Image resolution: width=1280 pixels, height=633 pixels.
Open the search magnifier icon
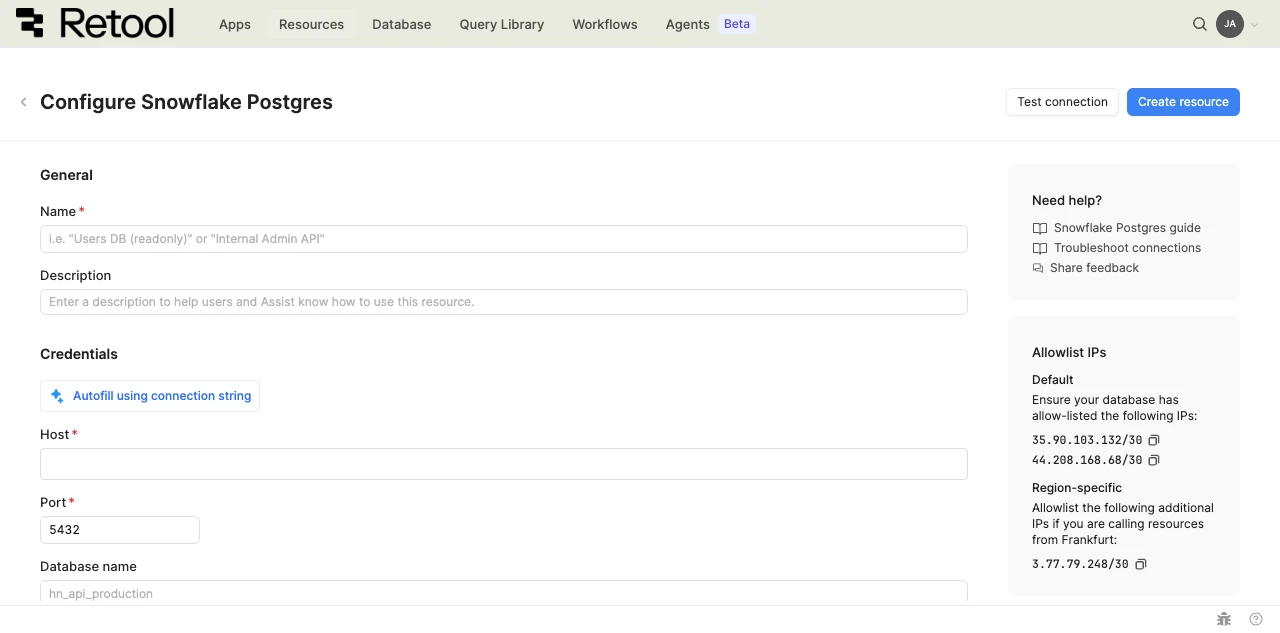pos(1200,24)
